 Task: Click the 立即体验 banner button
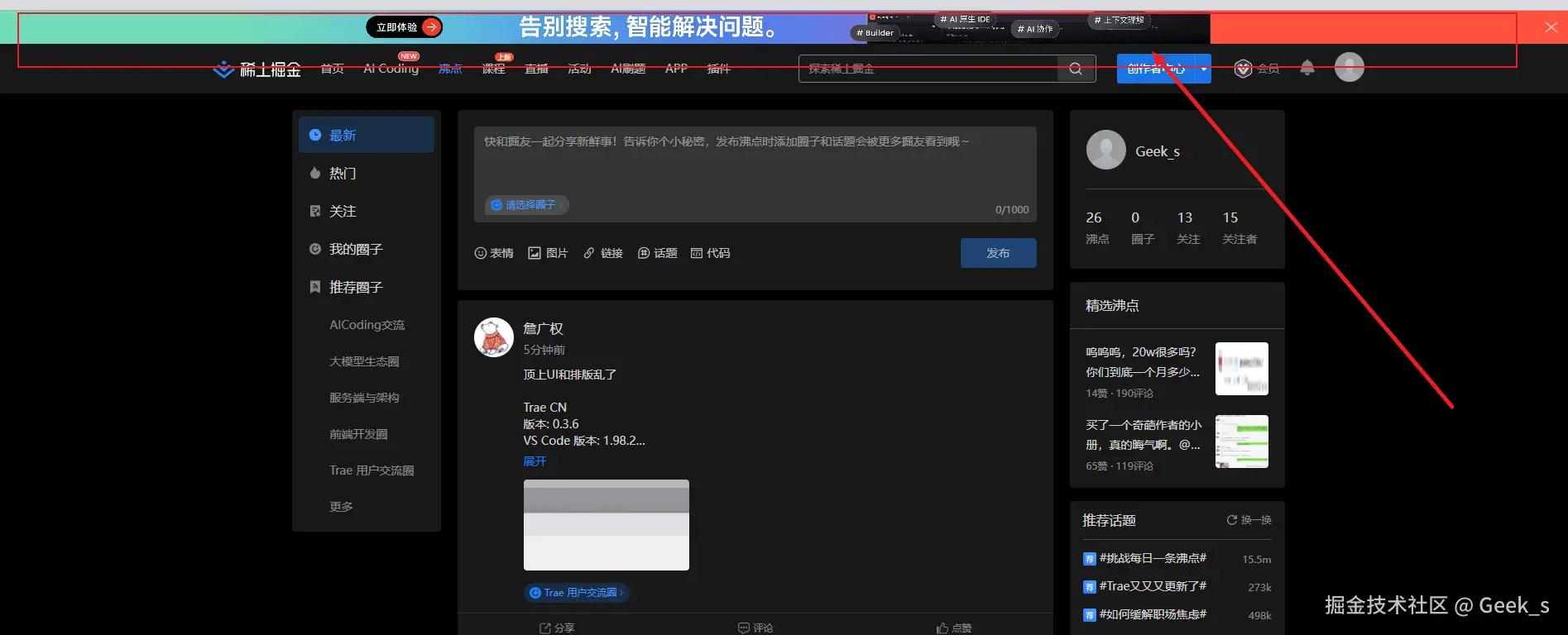tap(404, 27)
